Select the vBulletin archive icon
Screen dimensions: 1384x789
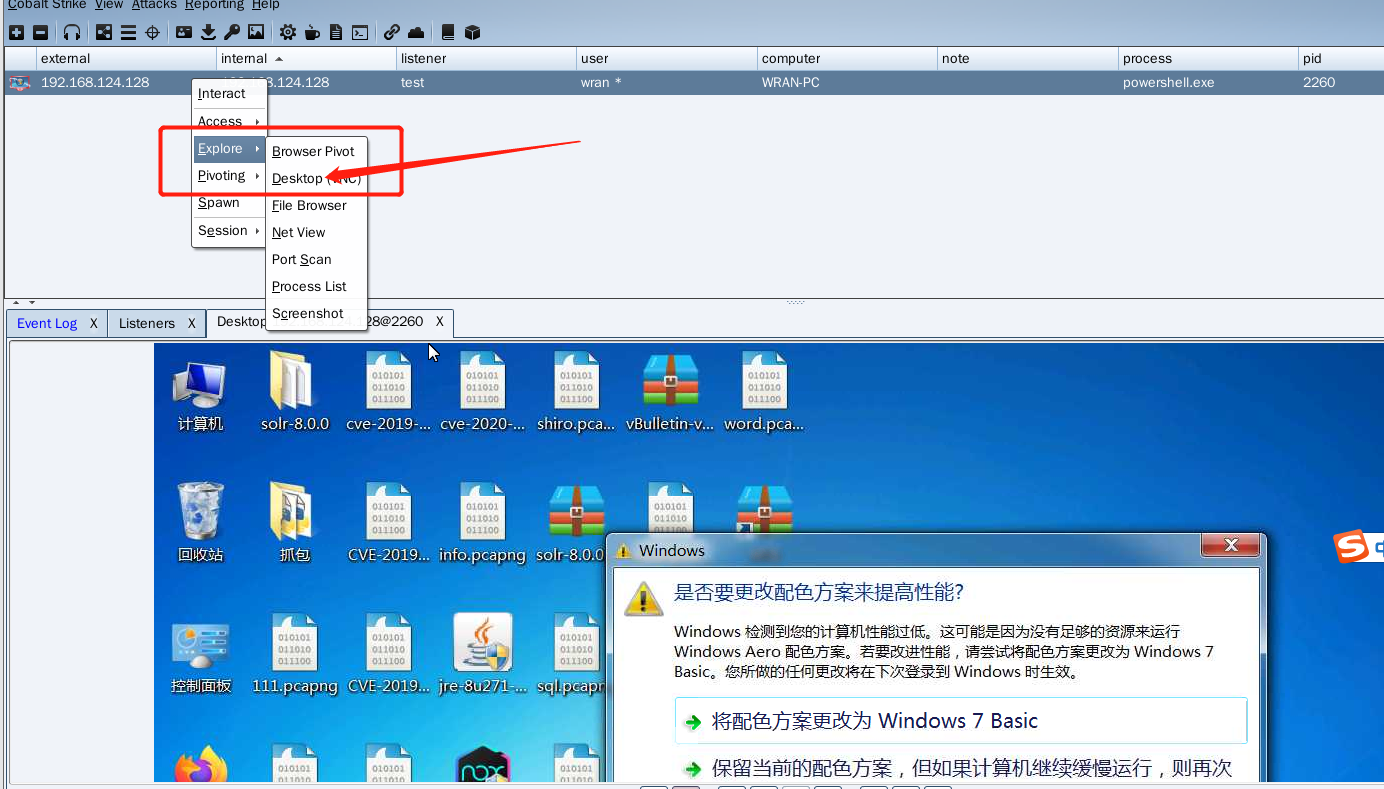tap(670, 392)
